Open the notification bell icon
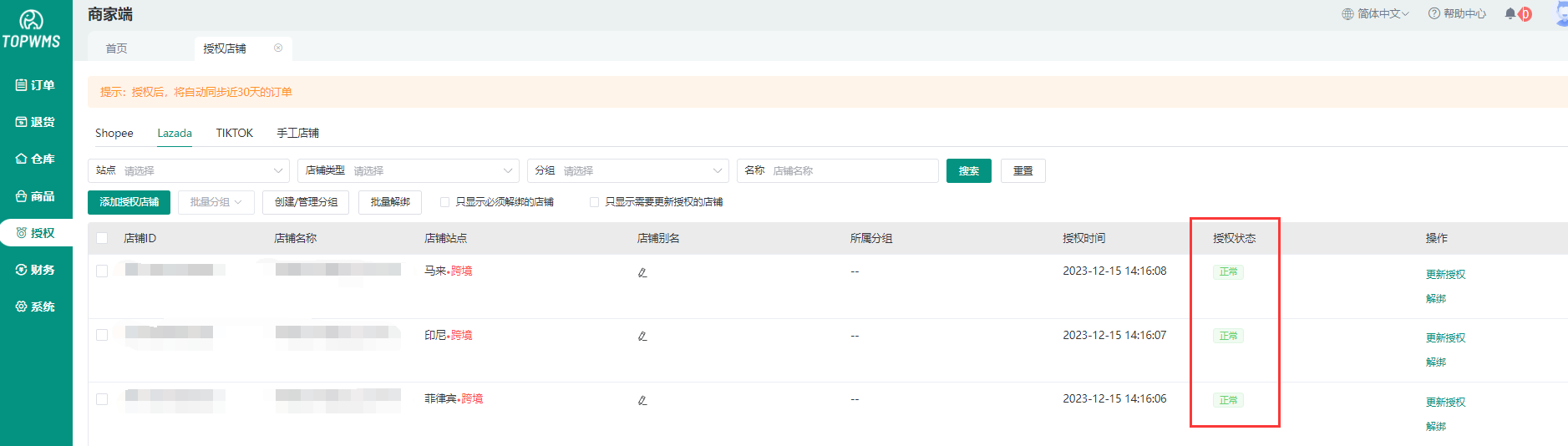Image resolution: width=1568 pixels, height=446 pixels. pyautogui.click(x=1510, y=13)
